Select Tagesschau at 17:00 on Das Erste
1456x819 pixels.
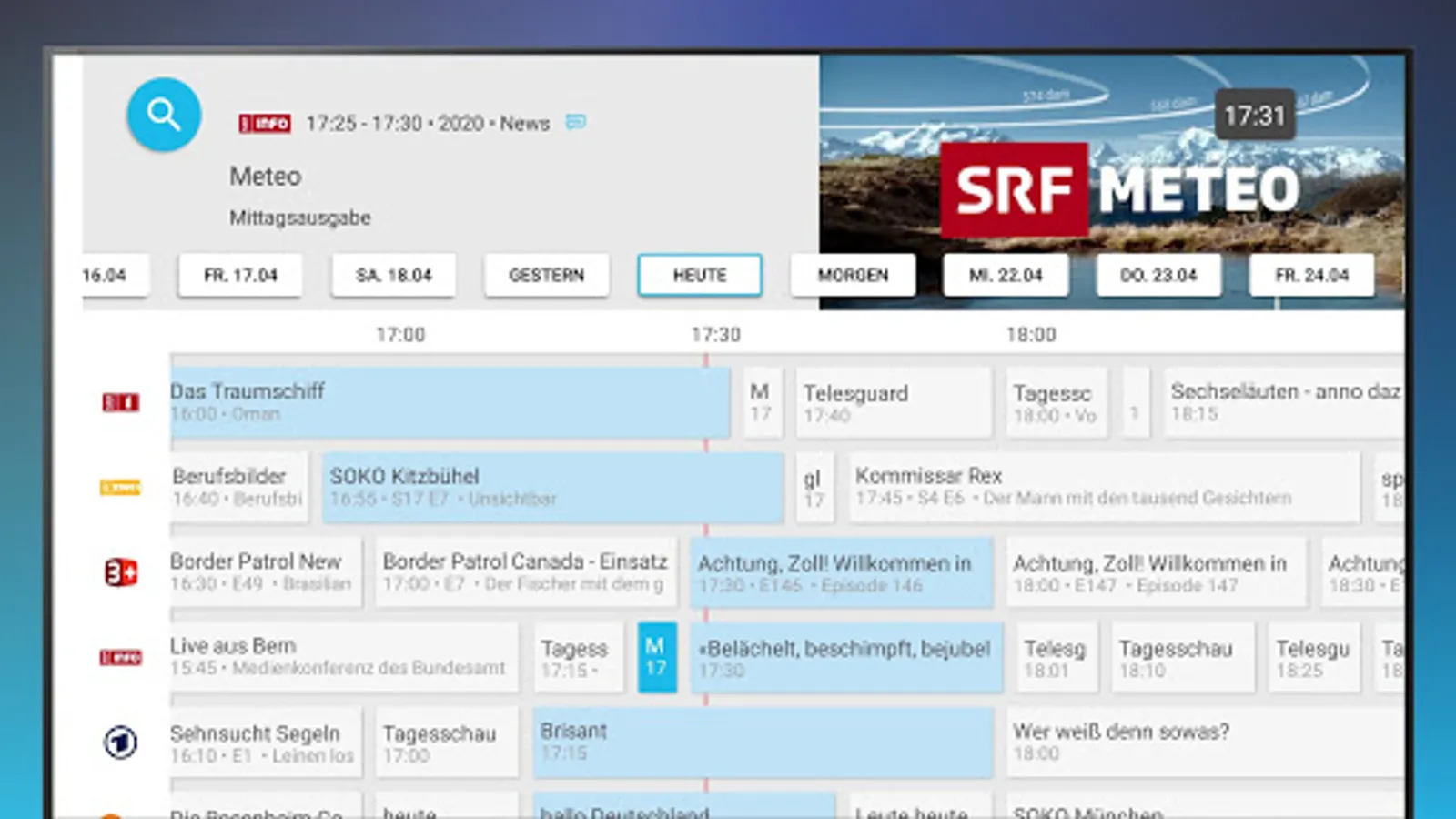pyautogui.click(x=447, y=743)
